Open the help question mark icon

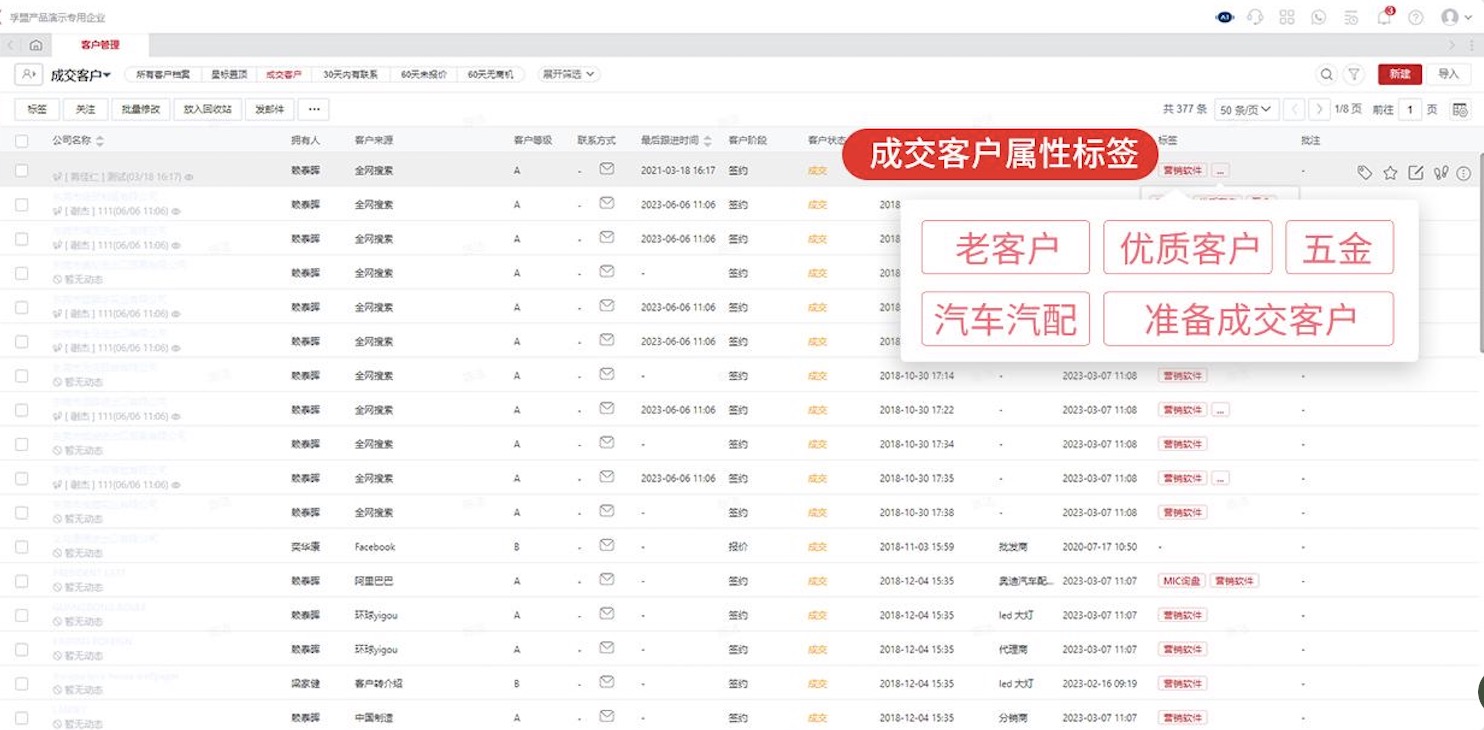[1415, 17]
